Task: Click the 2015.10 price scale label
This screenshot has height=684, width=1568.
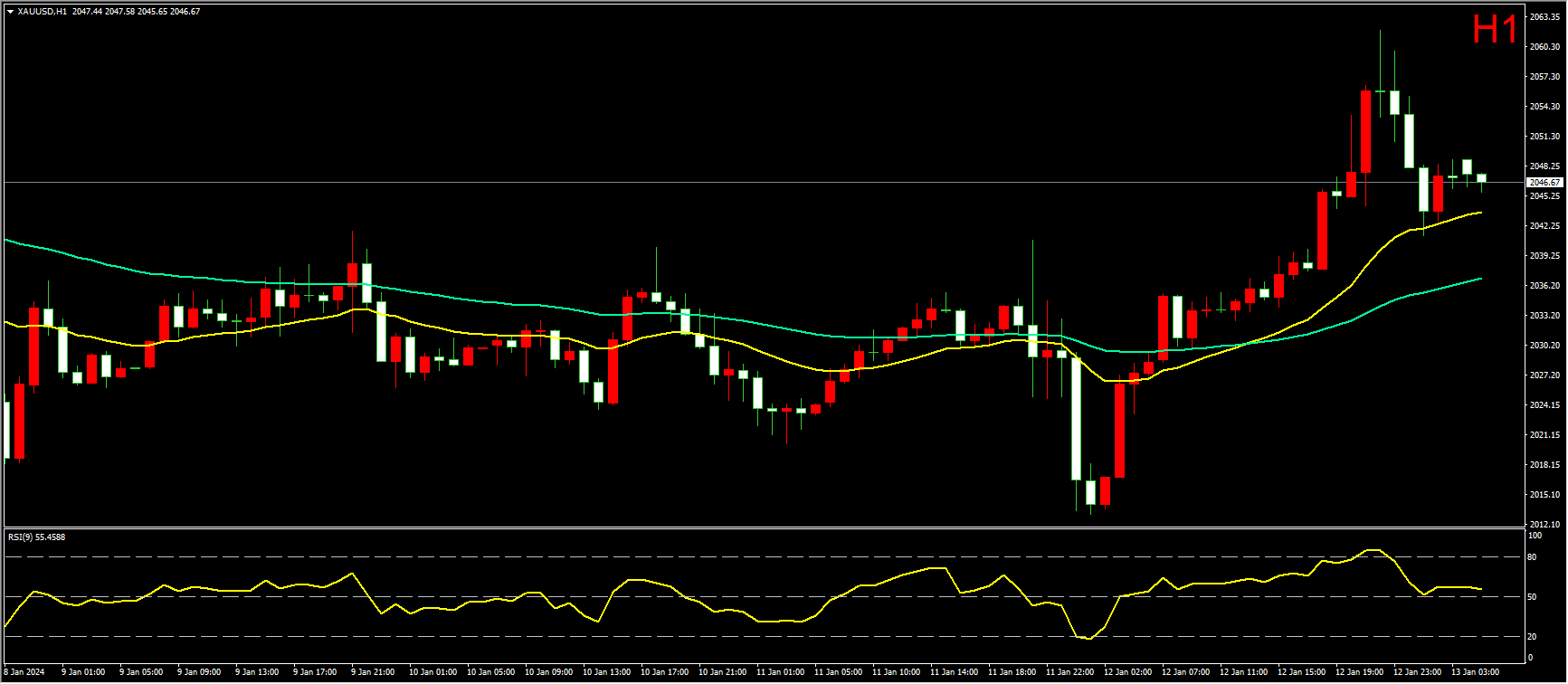Action: (x=1544, y=495)
